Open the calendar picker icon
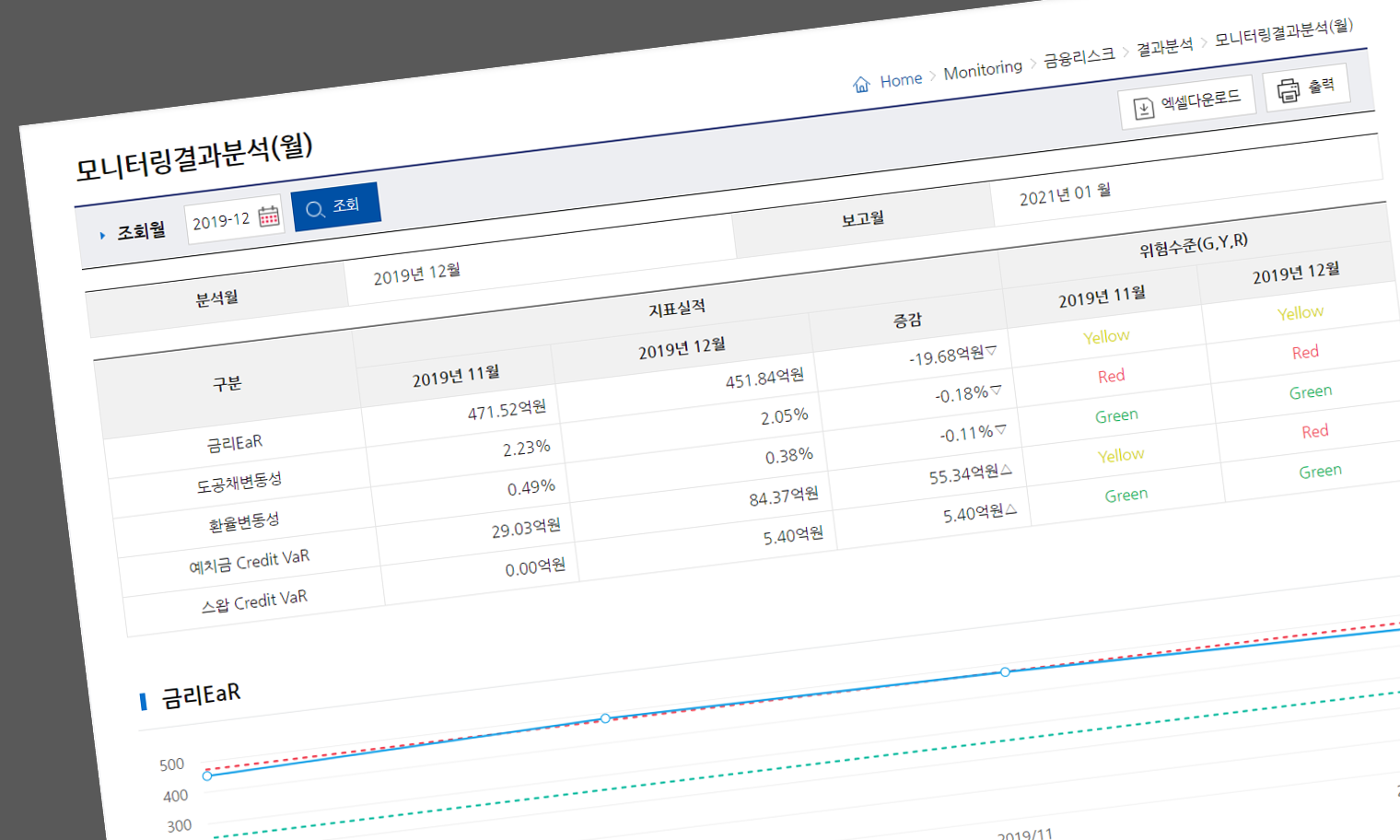The width and height of the screenshot is (1400, 840). pyautogui.click(x=268, y=216)
